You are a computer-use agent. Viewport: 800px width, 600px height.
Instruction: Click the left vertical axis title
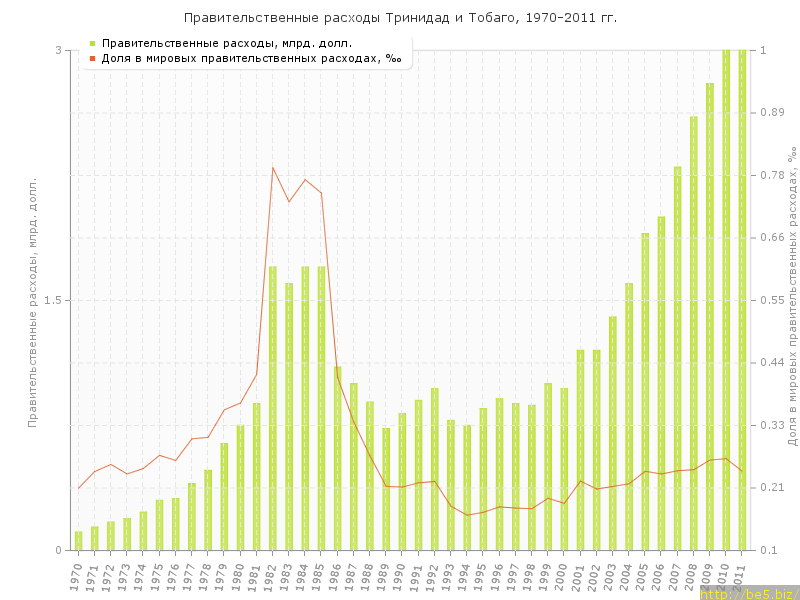(x=32, y=300)
